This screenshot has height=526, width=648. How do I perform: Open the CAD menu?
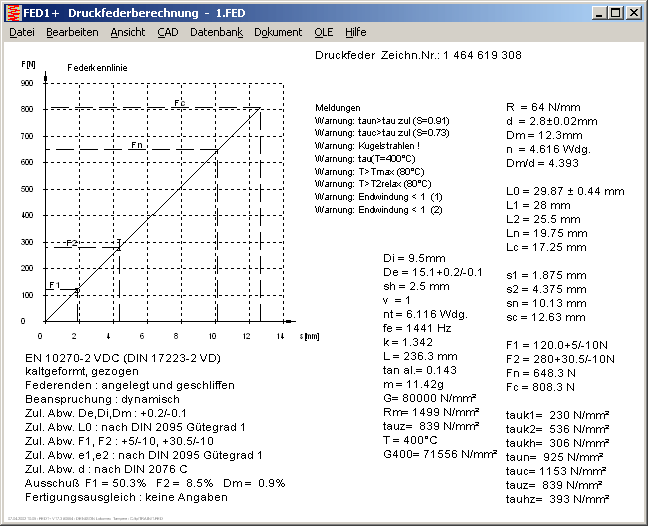point(168,32)
